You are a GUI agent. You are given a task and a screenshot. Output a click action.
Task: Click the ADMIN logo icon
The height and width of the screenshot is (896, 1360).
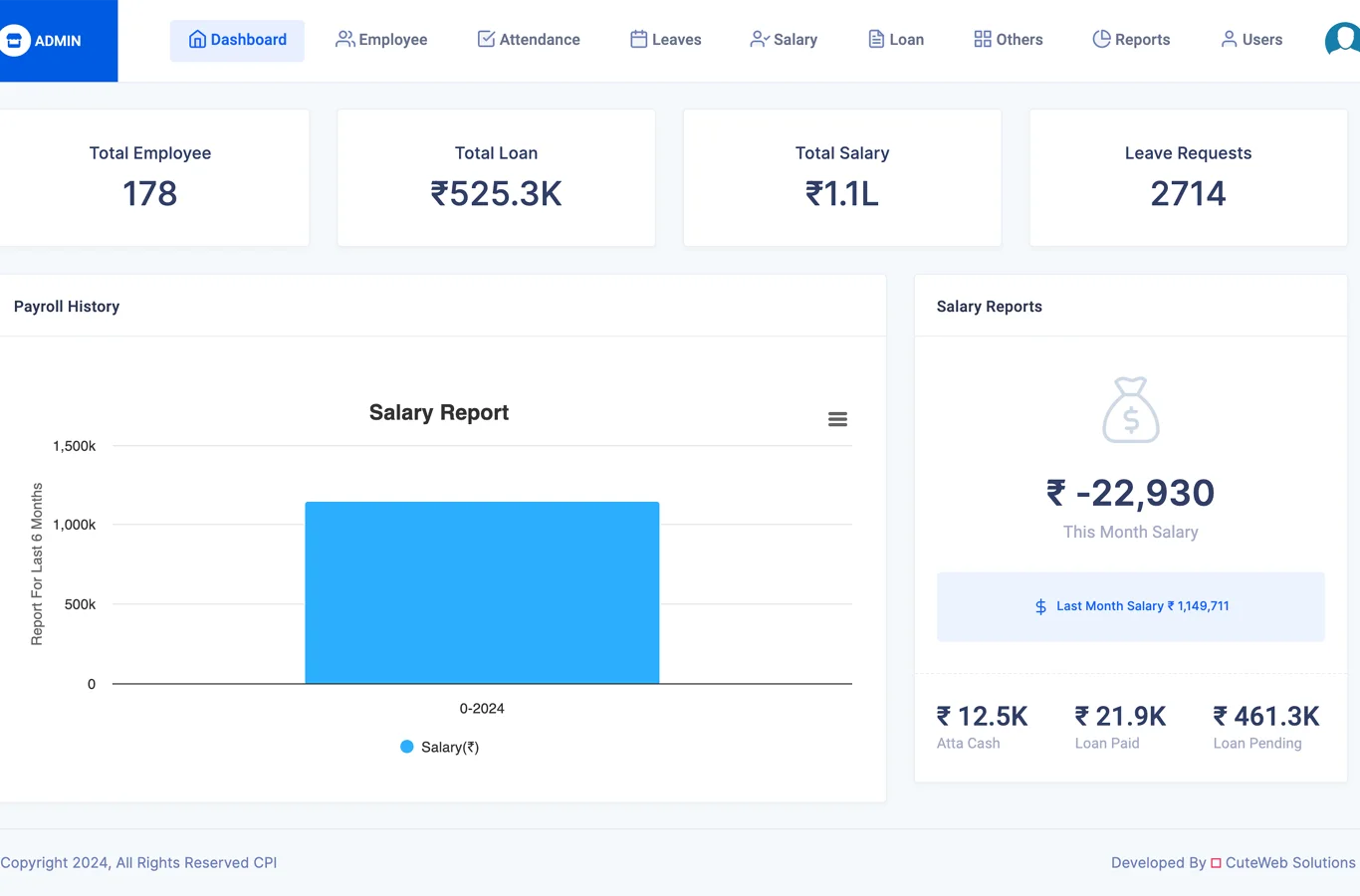pyautogui.click(x=14, y=41)
